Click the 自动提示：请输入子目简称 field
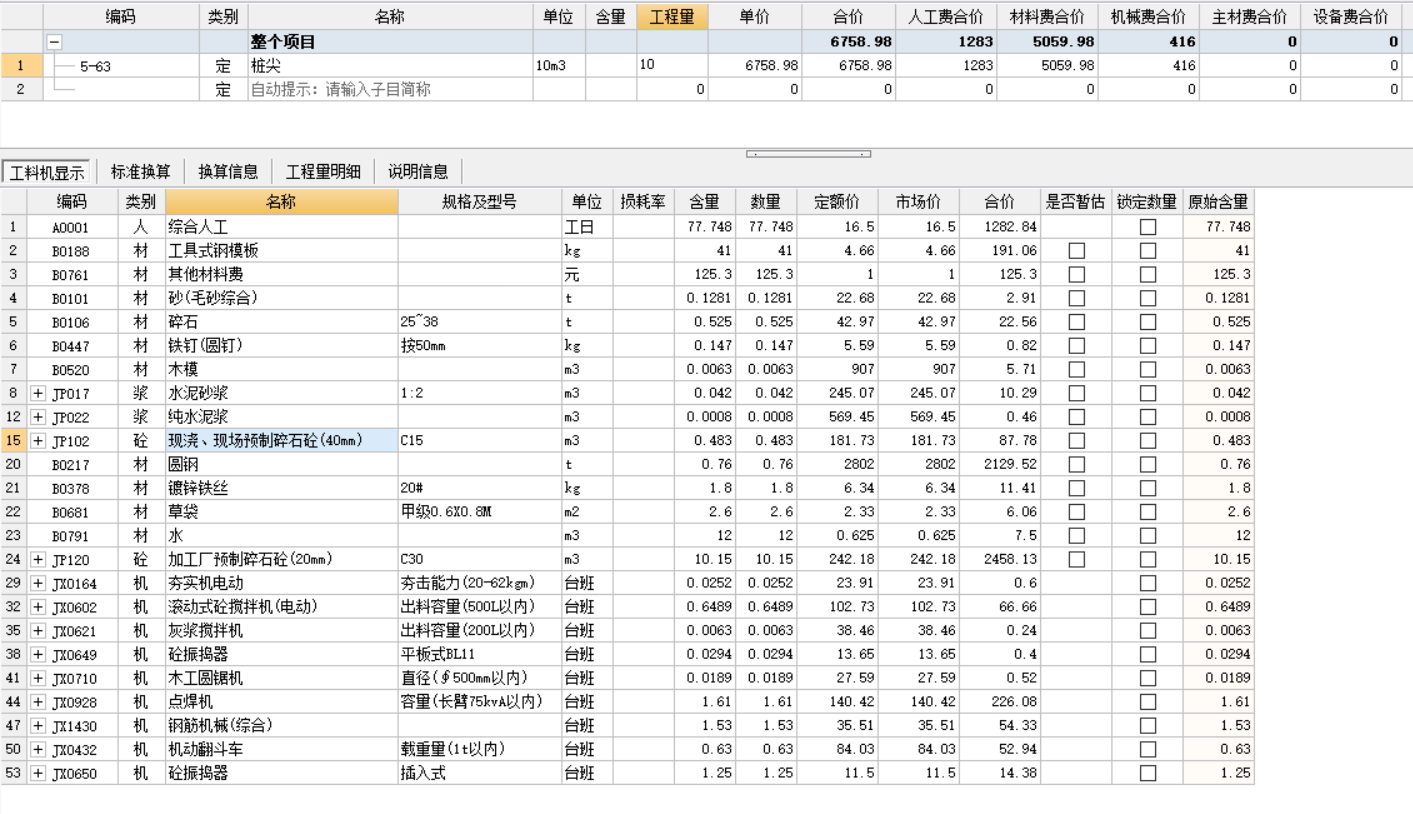Viewport: 1413px width, 814px height. pyautogui.click(x=390, y=89)
